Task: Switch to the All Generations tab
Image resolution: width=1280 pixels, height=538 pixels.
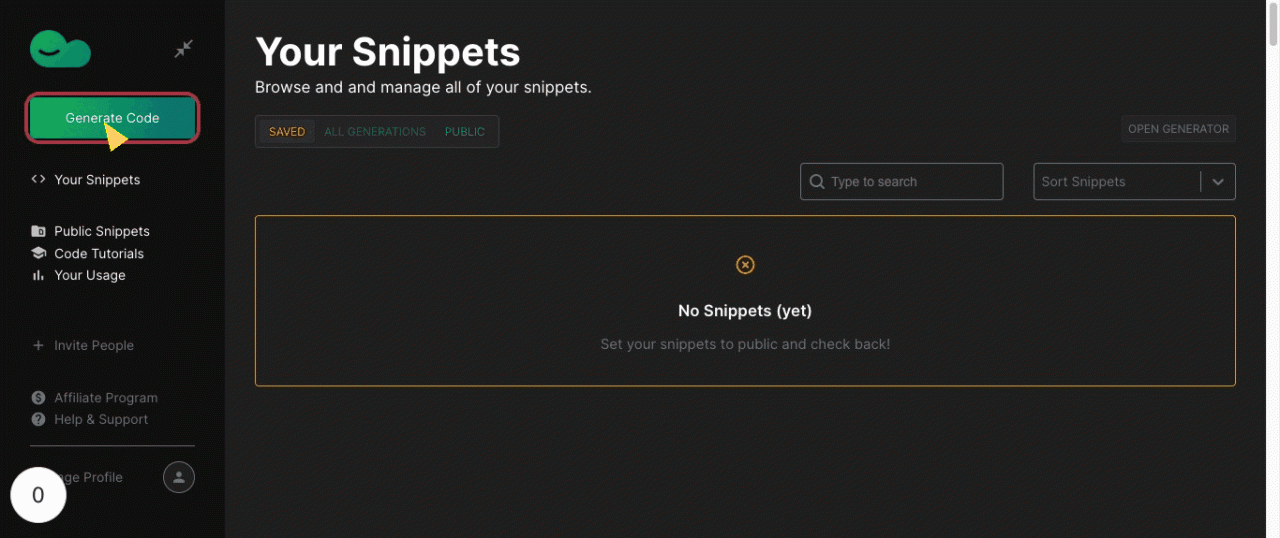Action: tap(375, 132)
